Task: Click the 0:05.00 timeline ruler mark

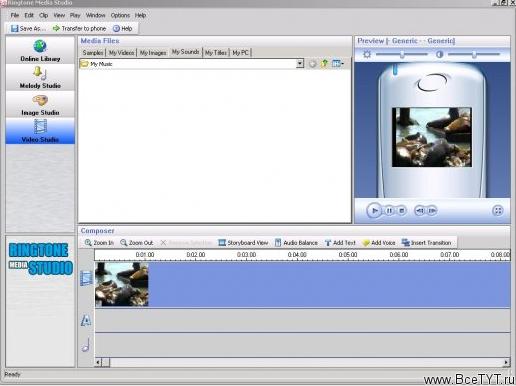Action: (x=348, y=255)
